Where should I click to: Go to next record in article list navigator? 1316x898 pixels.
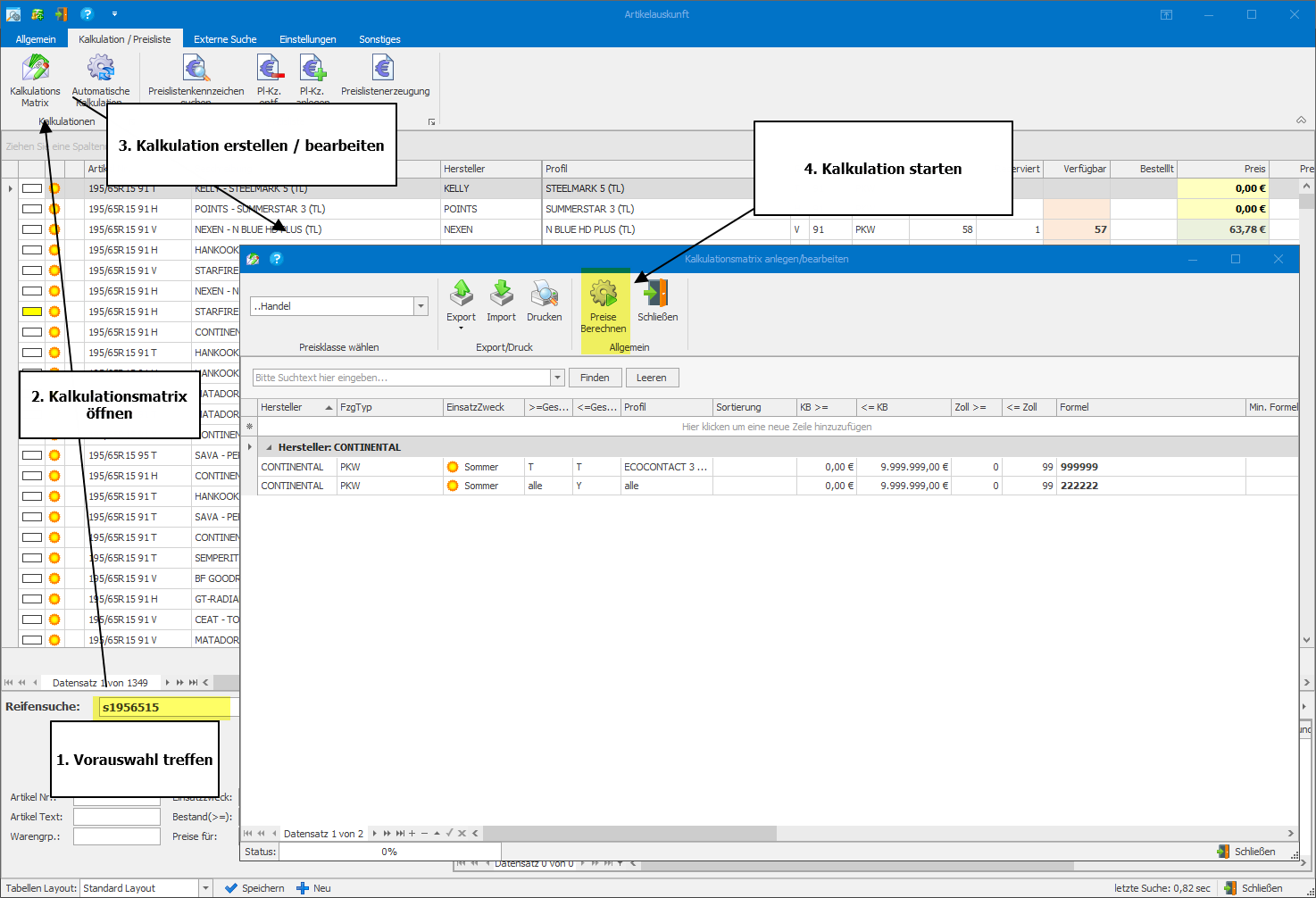coord(167,683)
